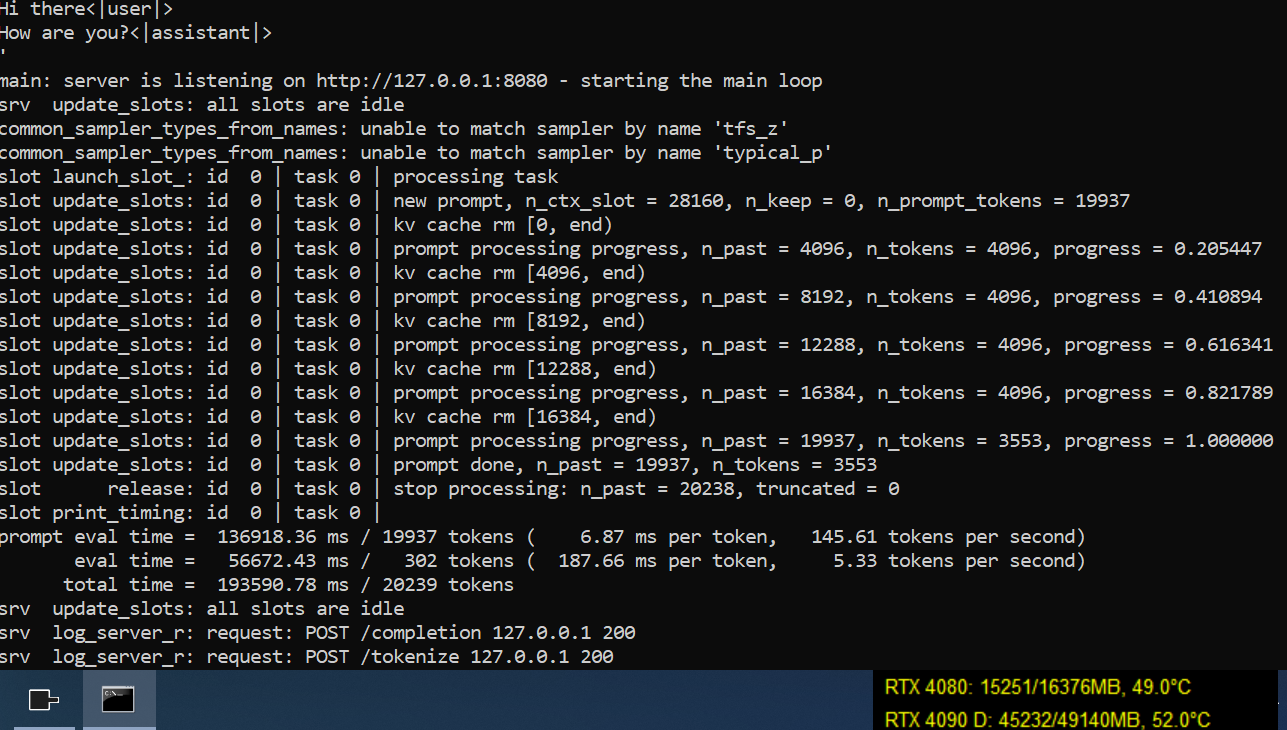Click the http://127.0.0.1:8080 server address

click(x=432, y=81)
